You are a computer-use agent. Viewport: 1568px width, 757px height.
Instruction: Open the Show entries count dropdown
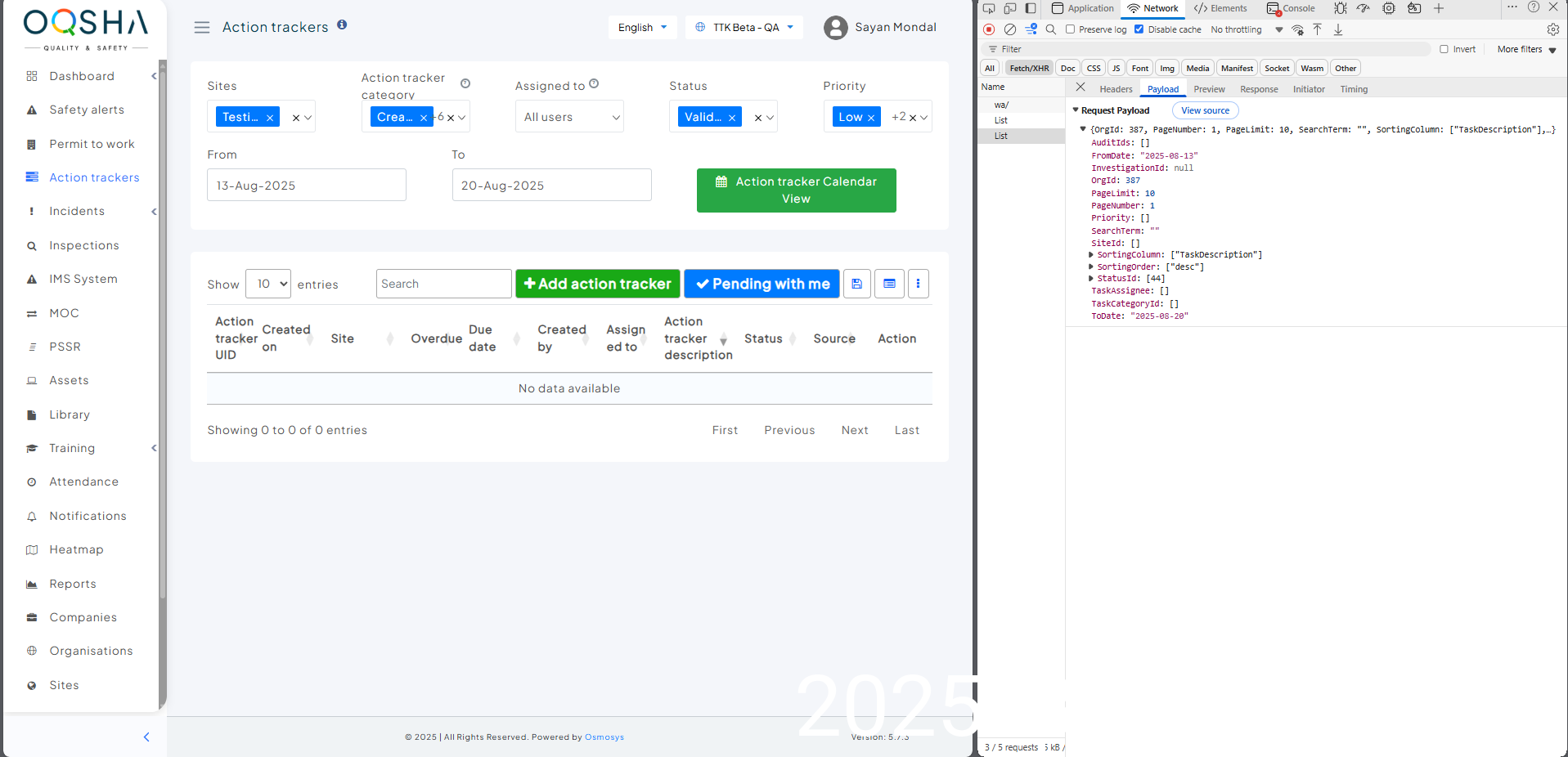click(x=268, y=284)
